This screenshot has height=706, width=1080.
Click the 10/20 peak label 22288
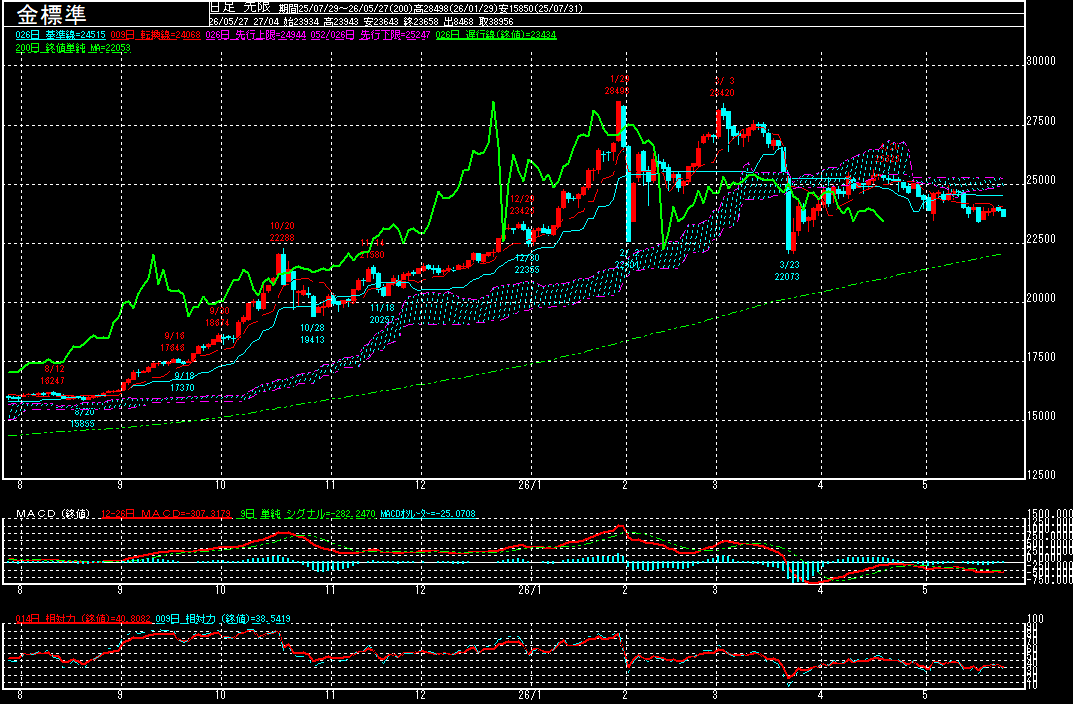(282, 238)
